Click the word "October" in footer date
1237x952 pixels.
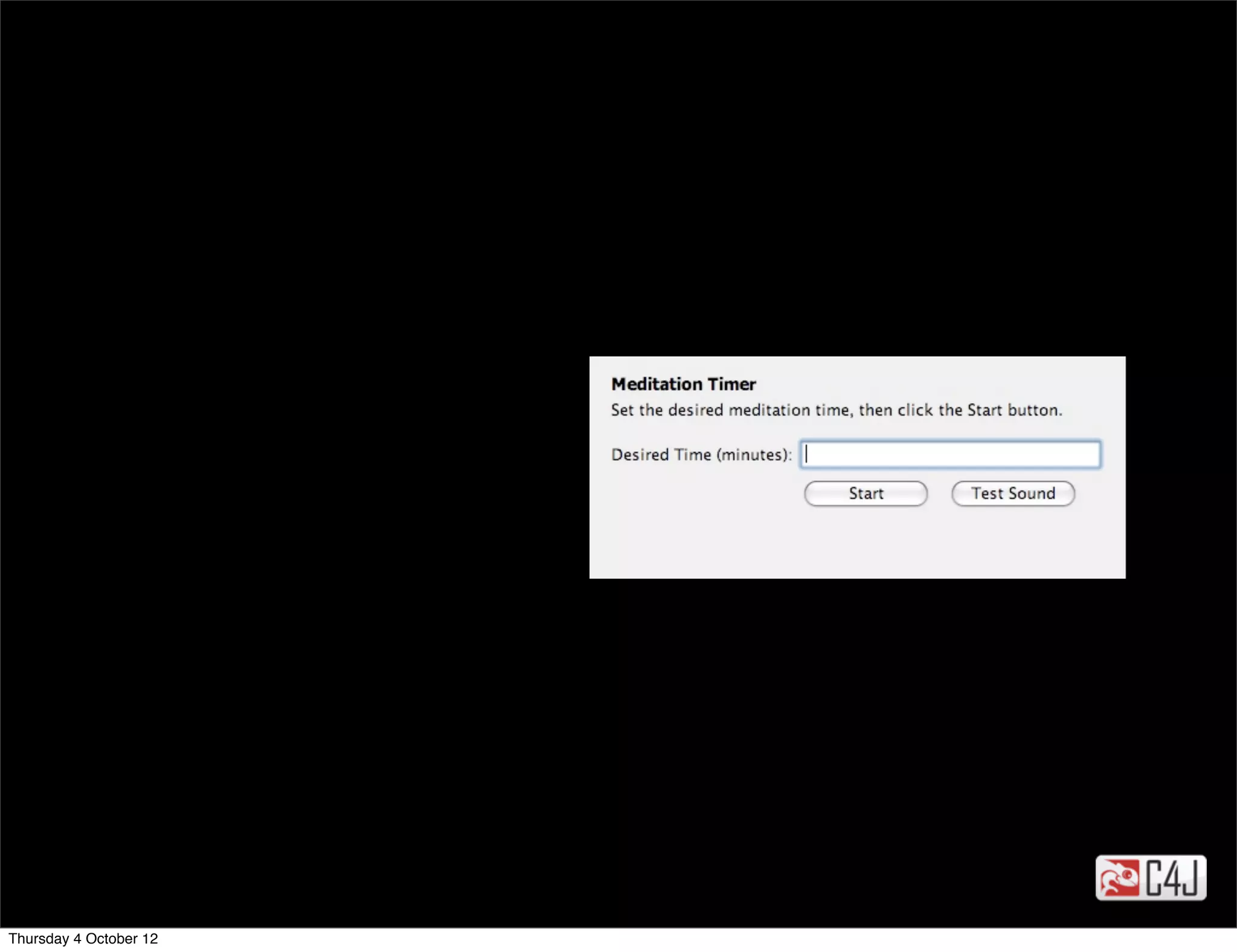point(112,939)
